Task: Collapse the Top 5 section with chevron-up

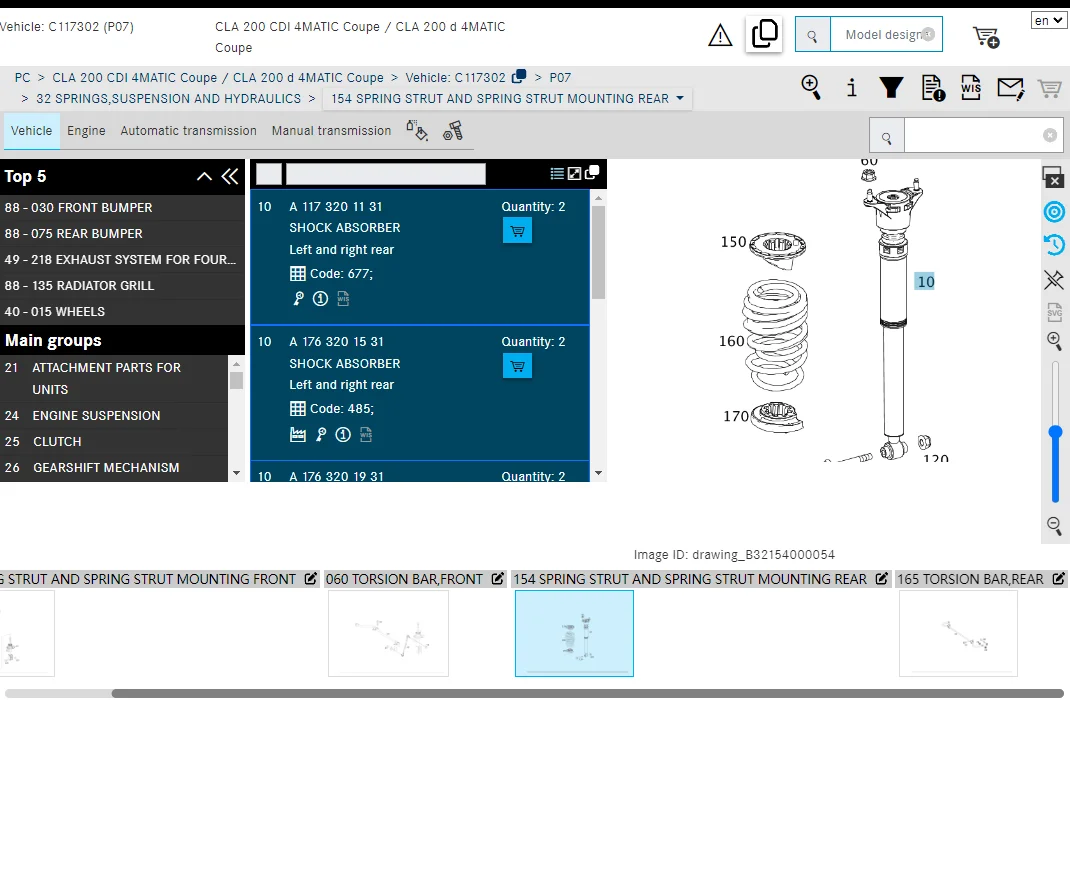Action: (204, 176)
